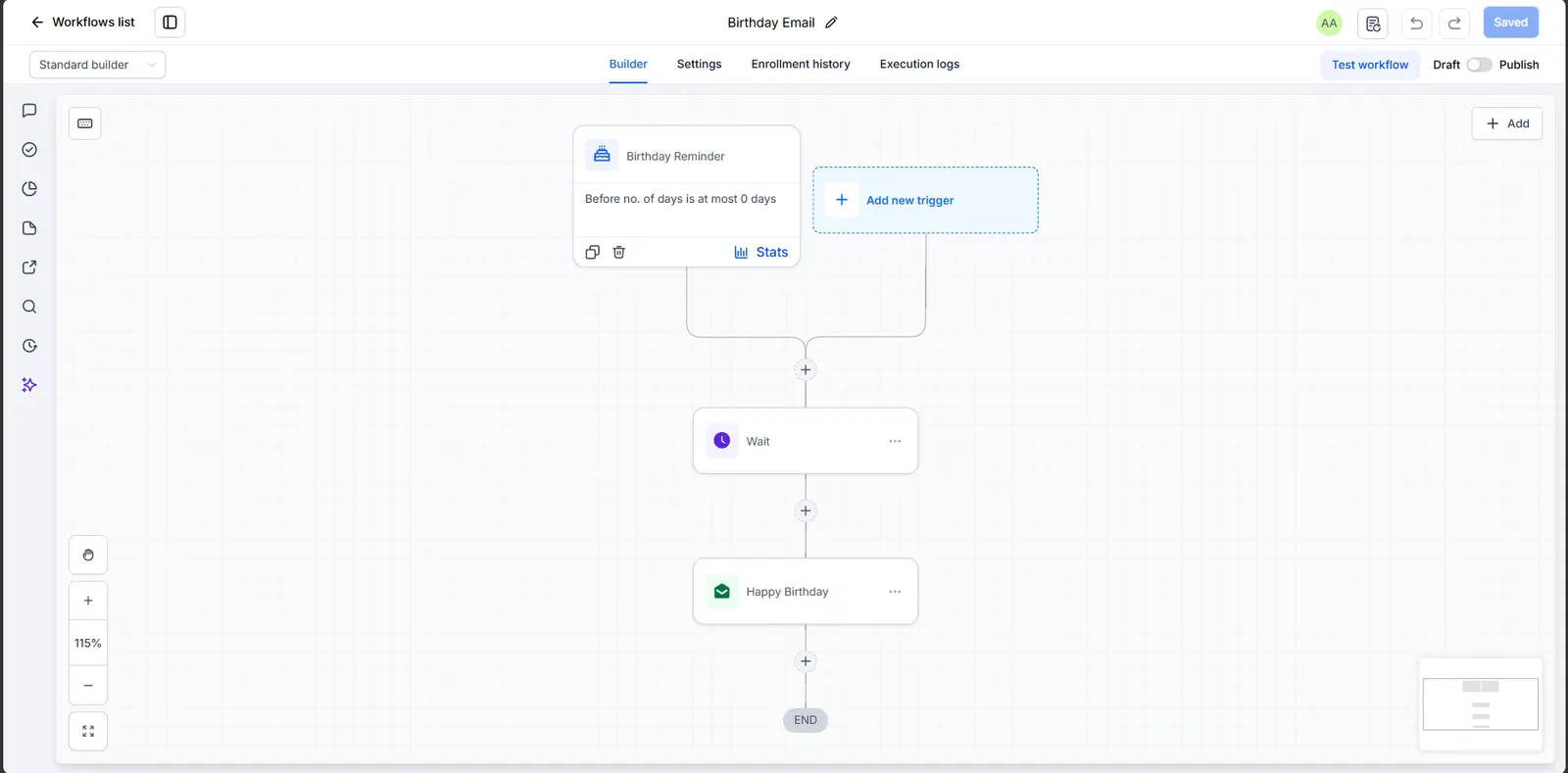
Task: Select the hand pan tool
Action: 88,555
